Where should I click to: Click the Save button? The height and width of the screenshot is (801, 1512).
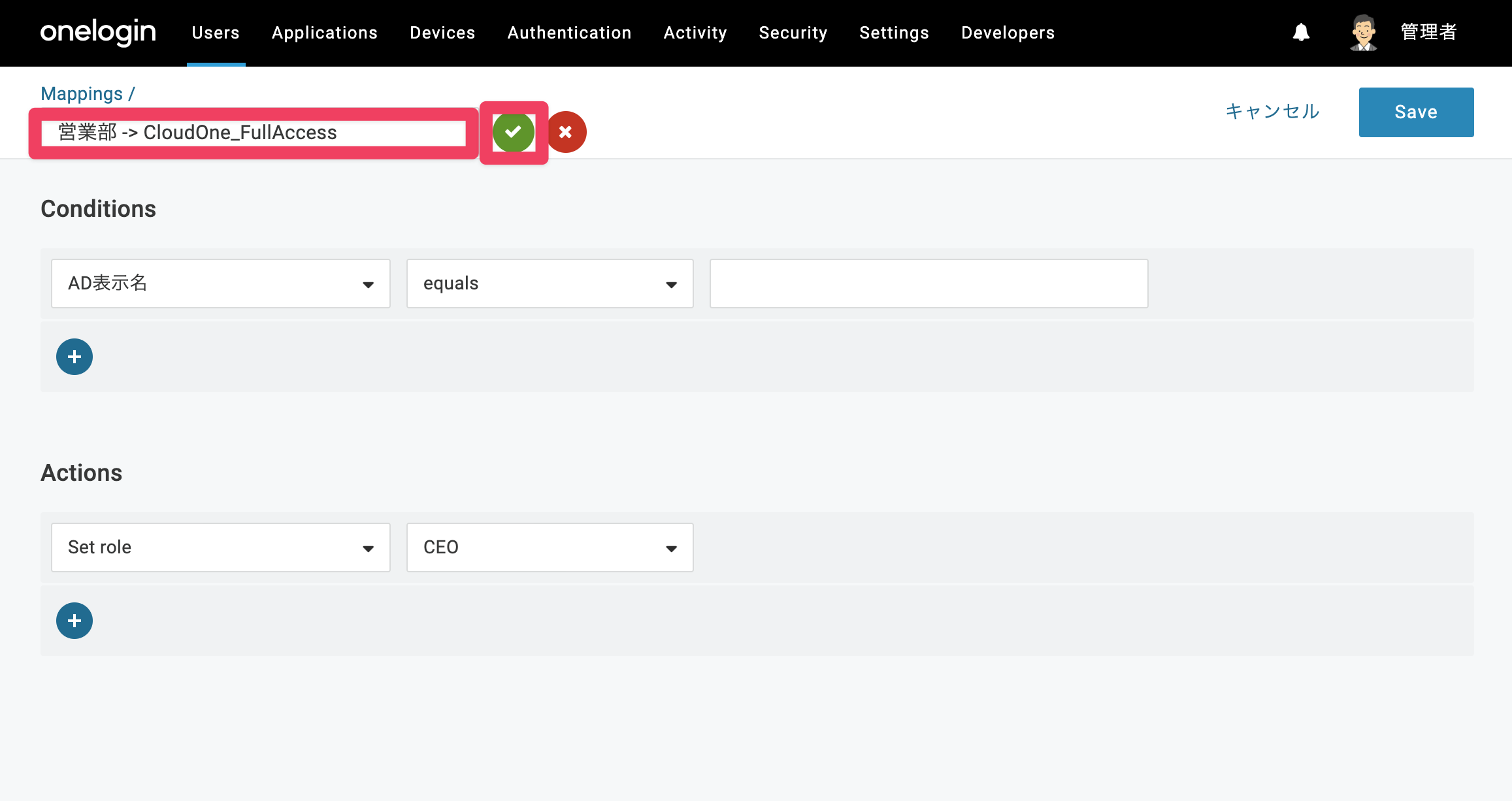[x=1416, y=112]
